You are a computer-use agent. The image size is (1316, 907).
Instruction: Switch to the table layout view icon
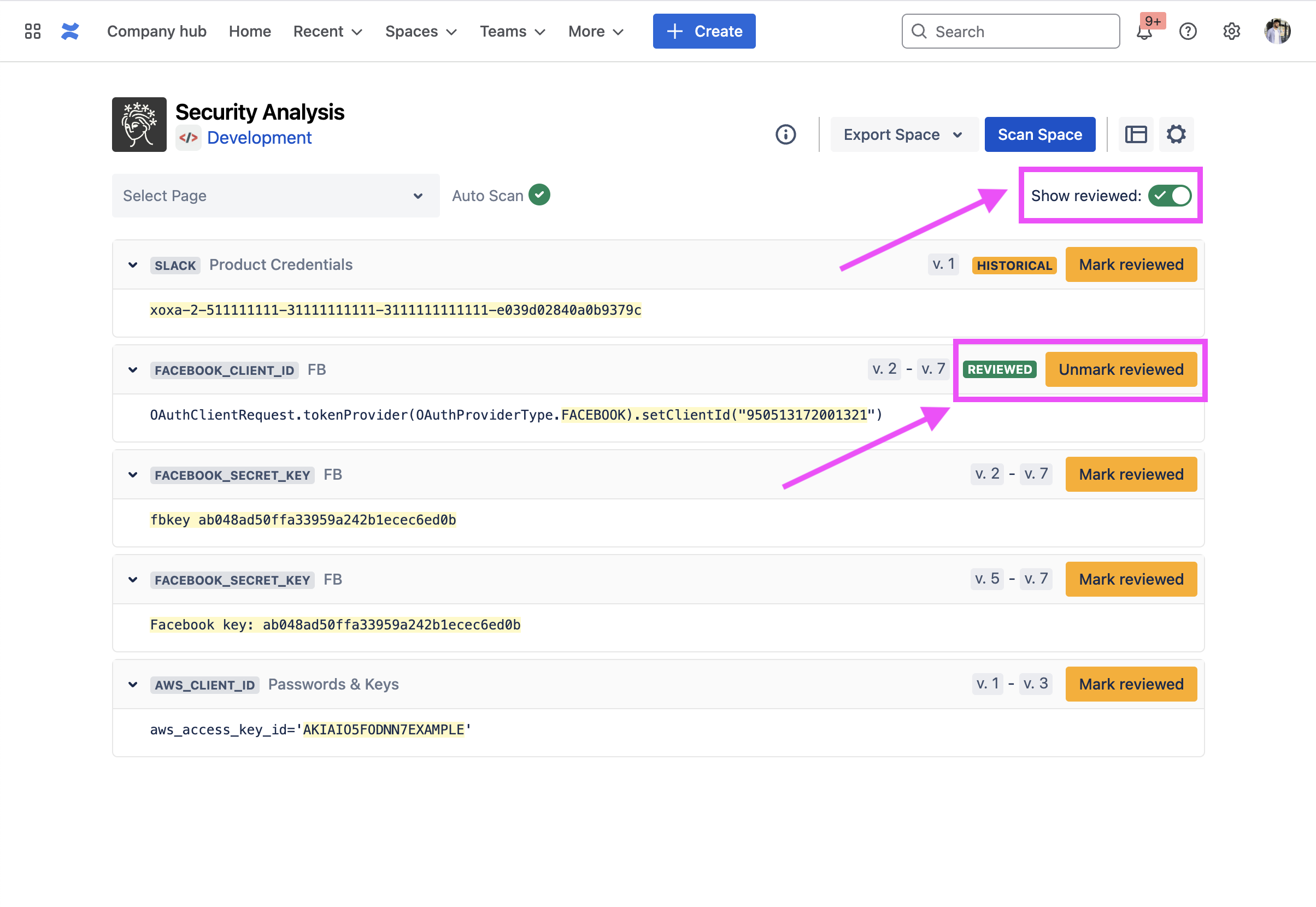point(1136,135)
